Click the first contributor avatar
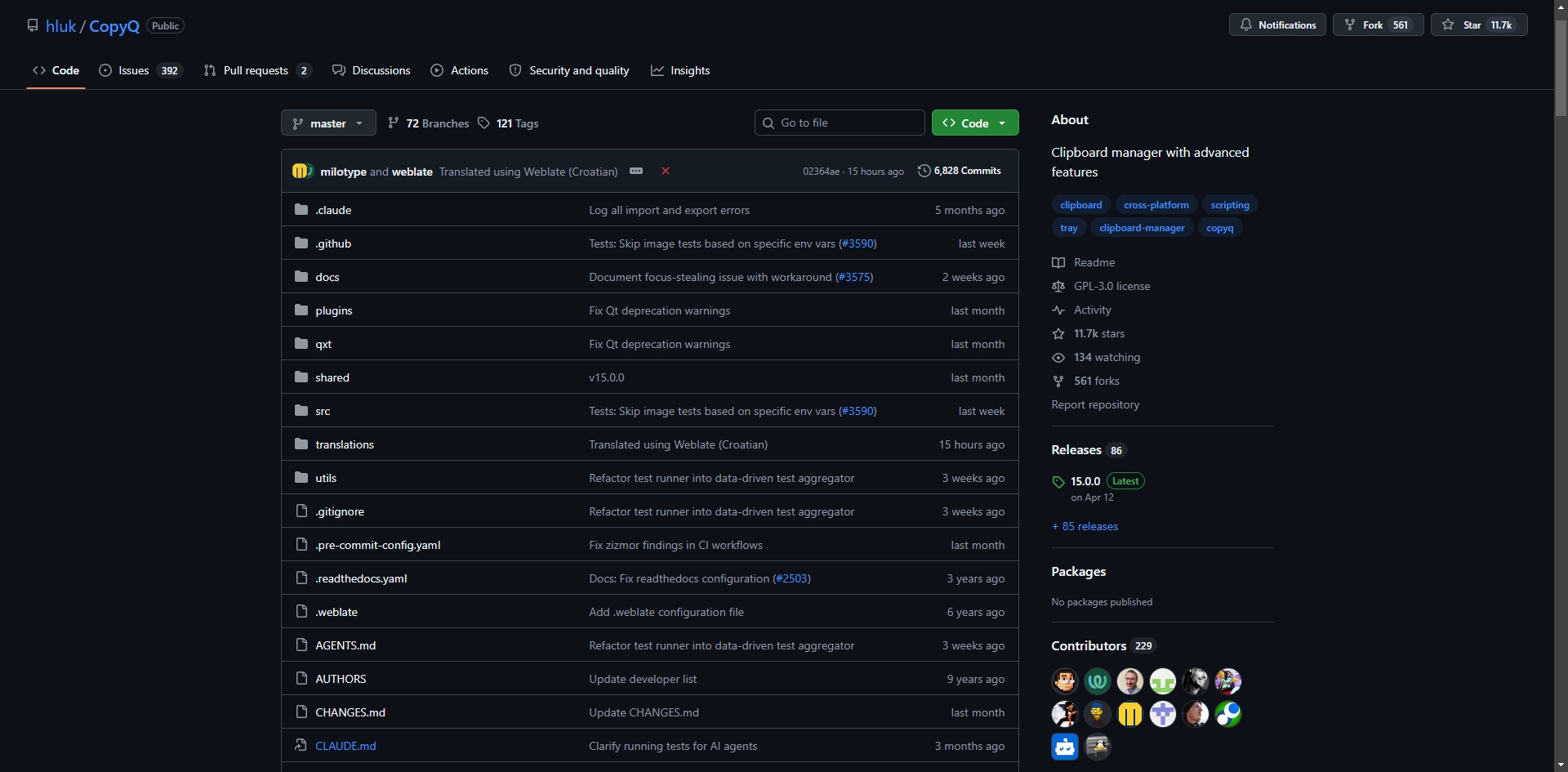 pyautogui.click(x=1065, y=681)
